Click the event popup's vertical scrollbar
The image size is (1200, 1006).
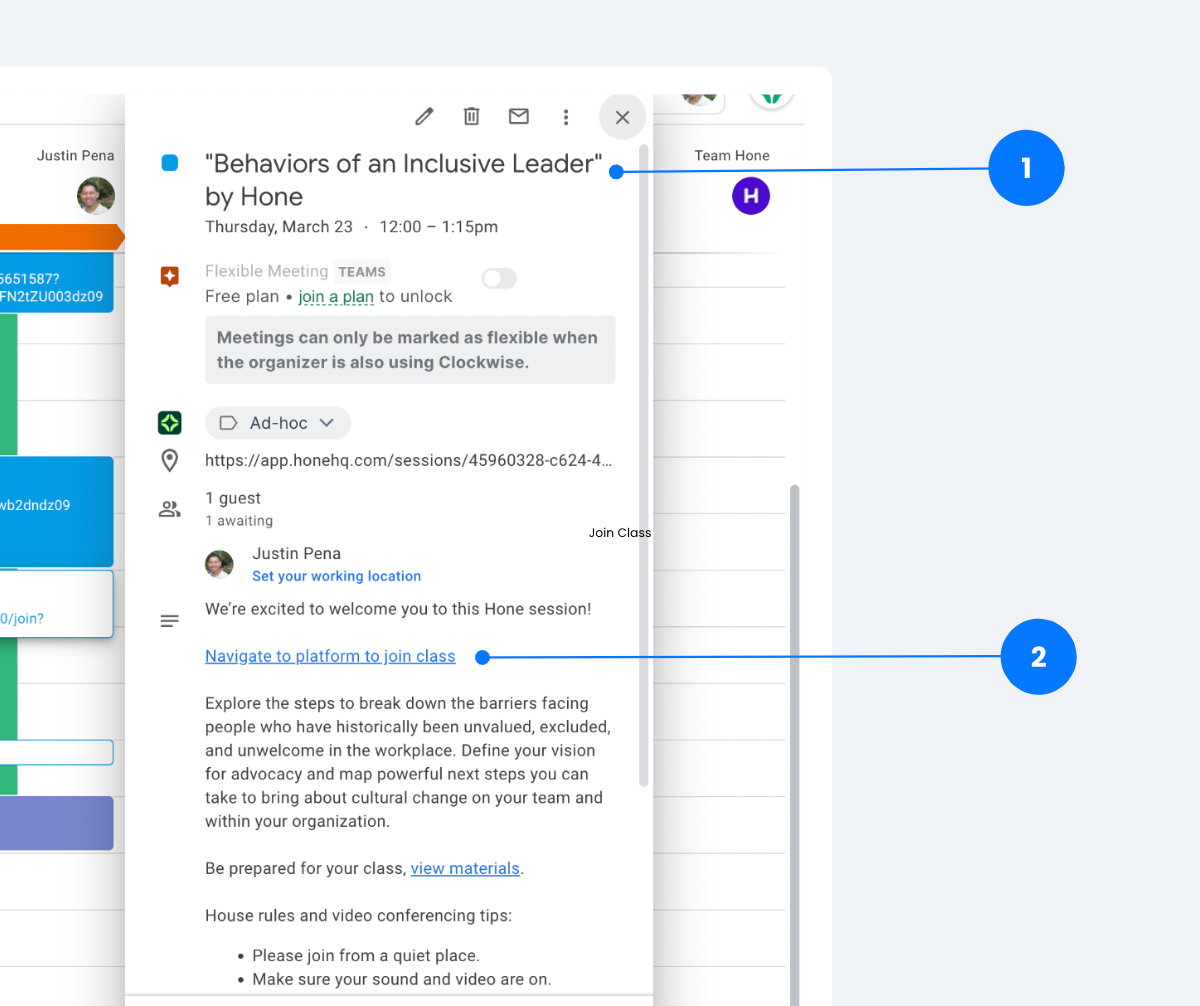644,465
